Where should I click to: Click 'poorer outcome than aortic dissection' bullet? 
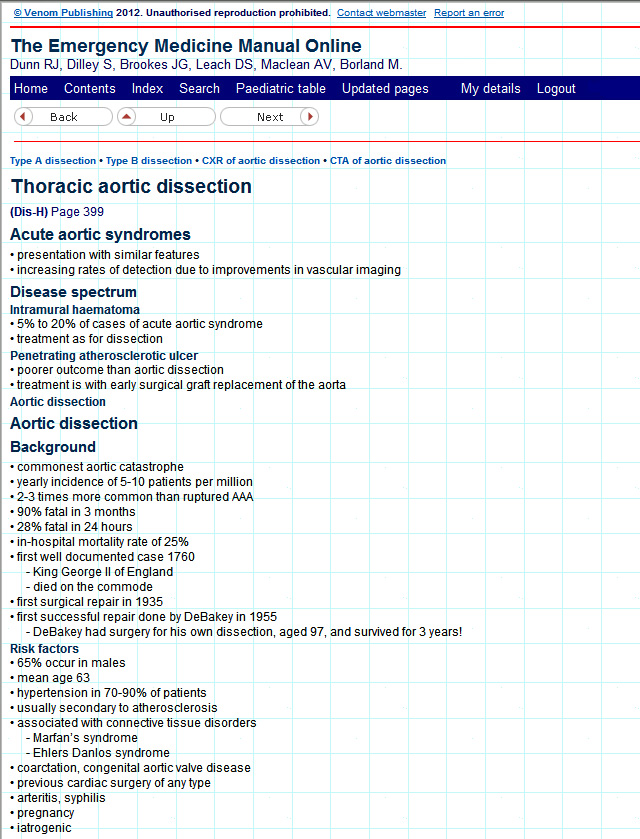coord(117,370)
